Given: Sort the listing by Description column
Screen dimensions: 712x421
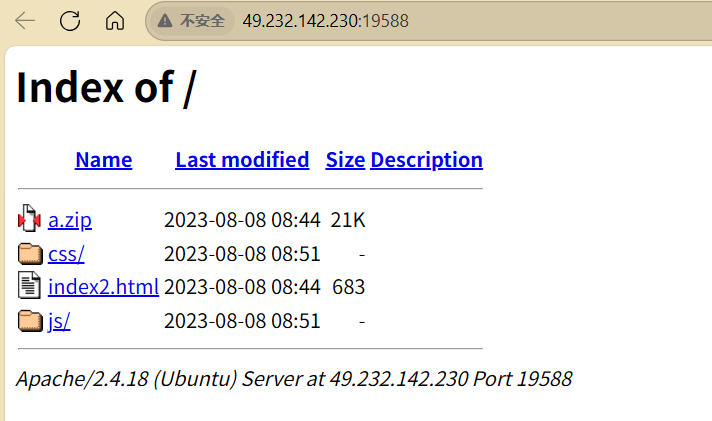Looking at the screenshot, I should (426, 160).
